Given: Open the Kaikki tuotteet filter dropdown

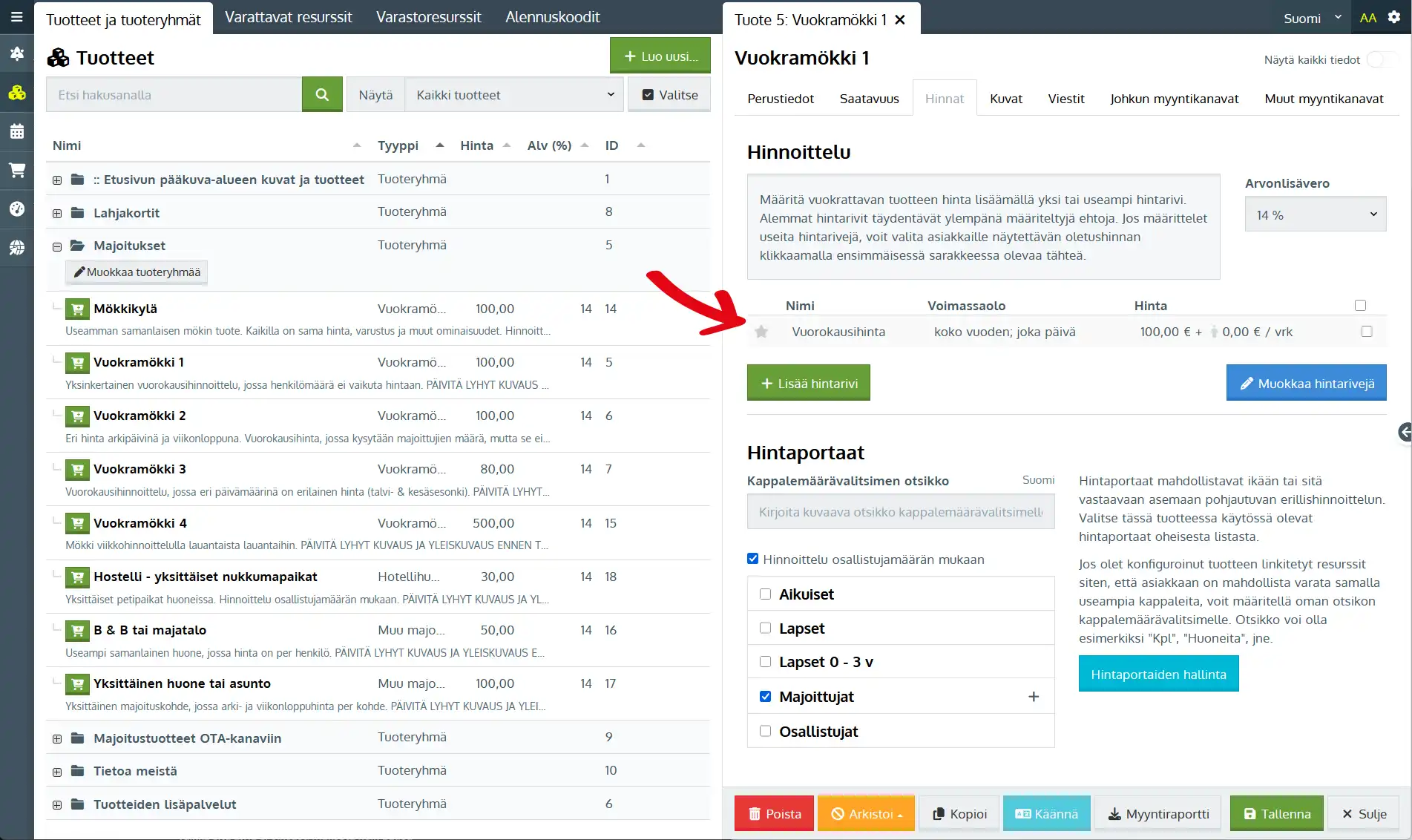Looking at the screenshot, I should pos(514,95).
